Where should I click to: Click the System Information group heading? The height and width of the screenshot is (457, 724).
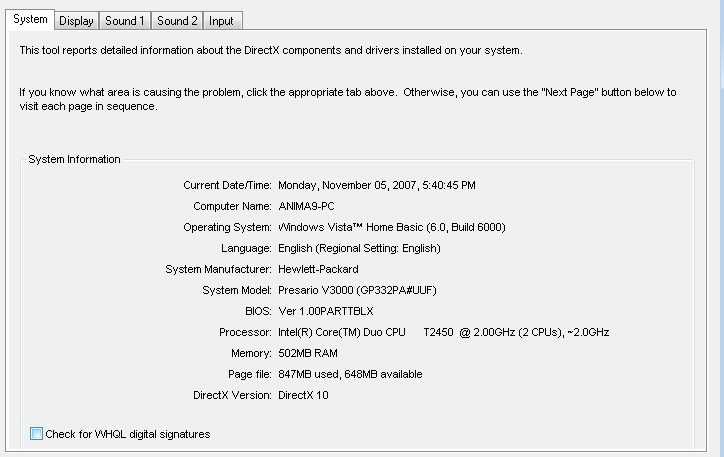tap(74, 159)
